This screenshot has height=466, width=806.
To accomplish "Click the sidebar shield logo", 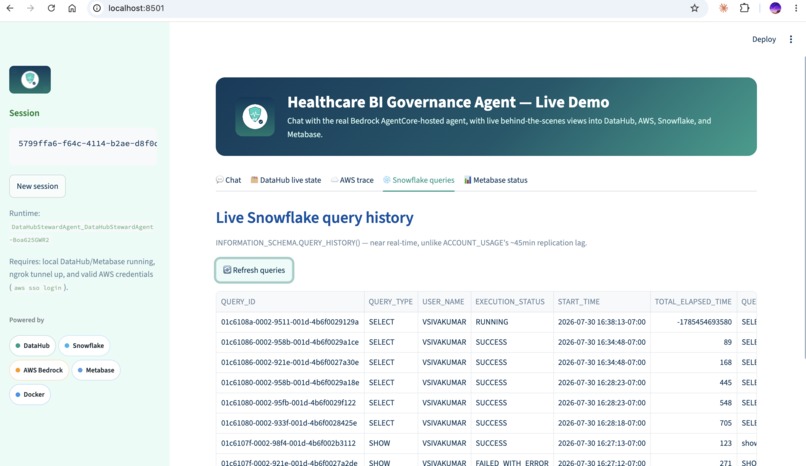I will [30, 80].
